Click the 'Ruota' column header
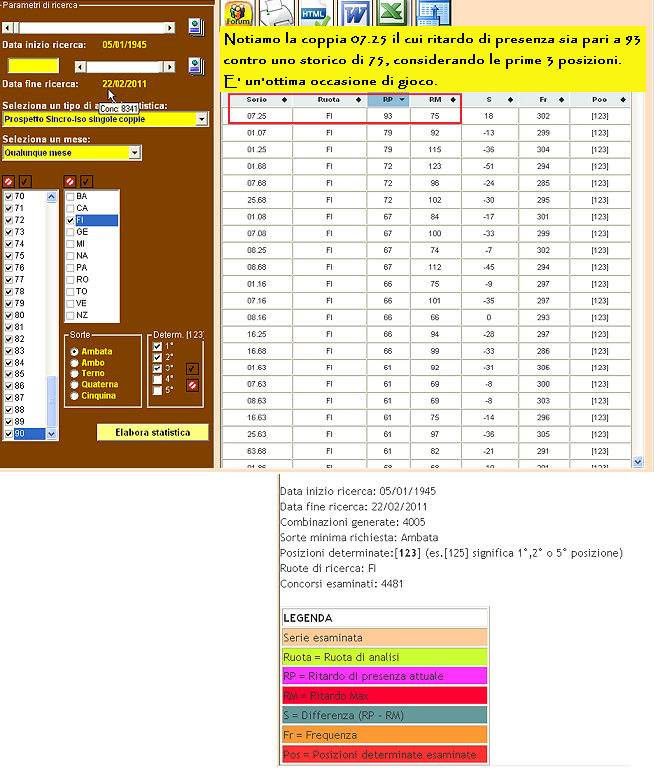654x769 pixels. click(x=329, y=100)
